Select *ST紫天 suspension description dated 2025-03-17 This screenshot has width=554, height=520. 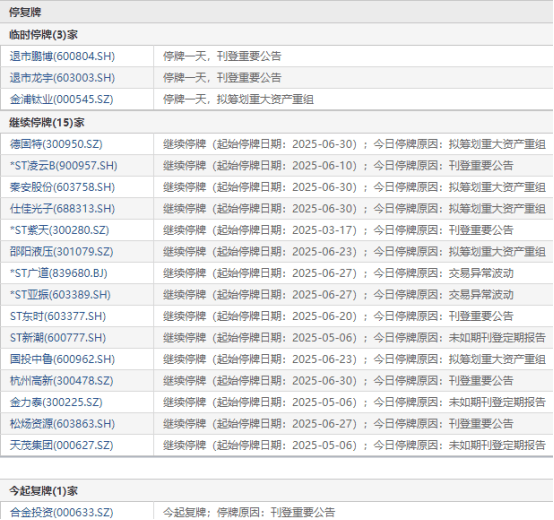coord(338,230)
